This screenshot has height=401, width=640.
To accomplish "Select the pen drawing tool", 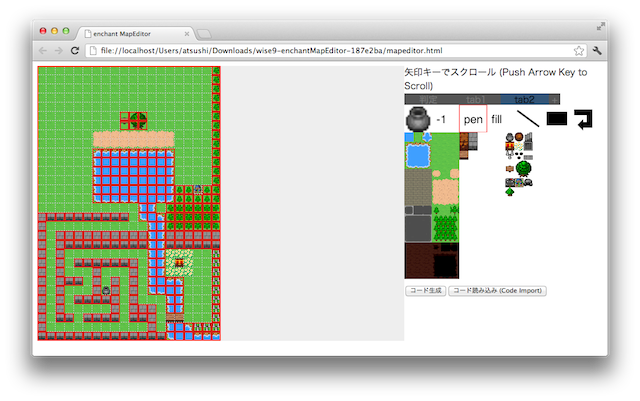I will 473,119.
